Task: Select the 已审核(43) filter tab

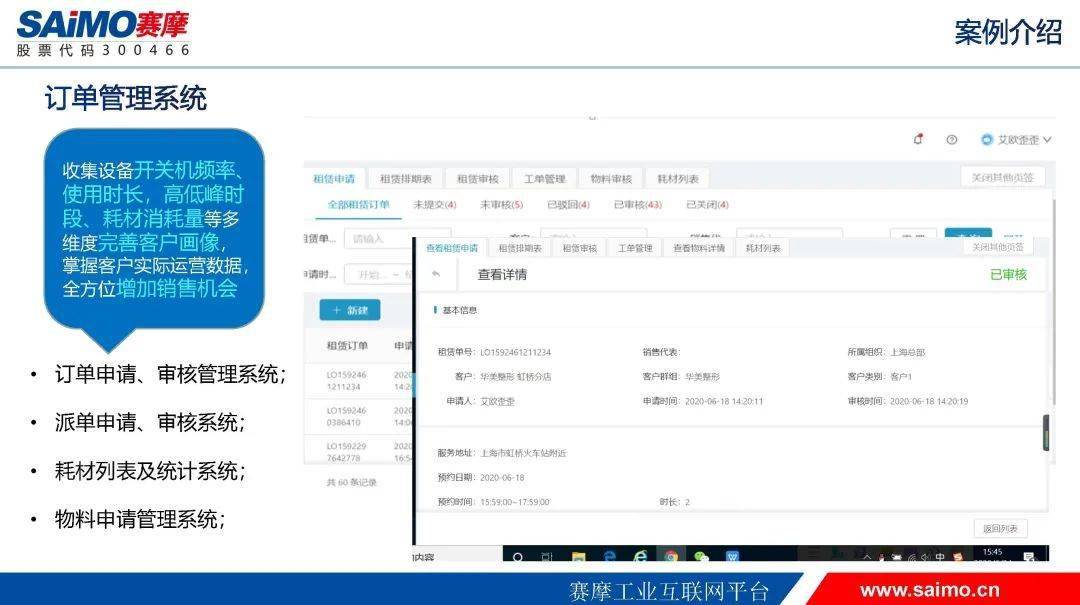Action: point(638,205)
